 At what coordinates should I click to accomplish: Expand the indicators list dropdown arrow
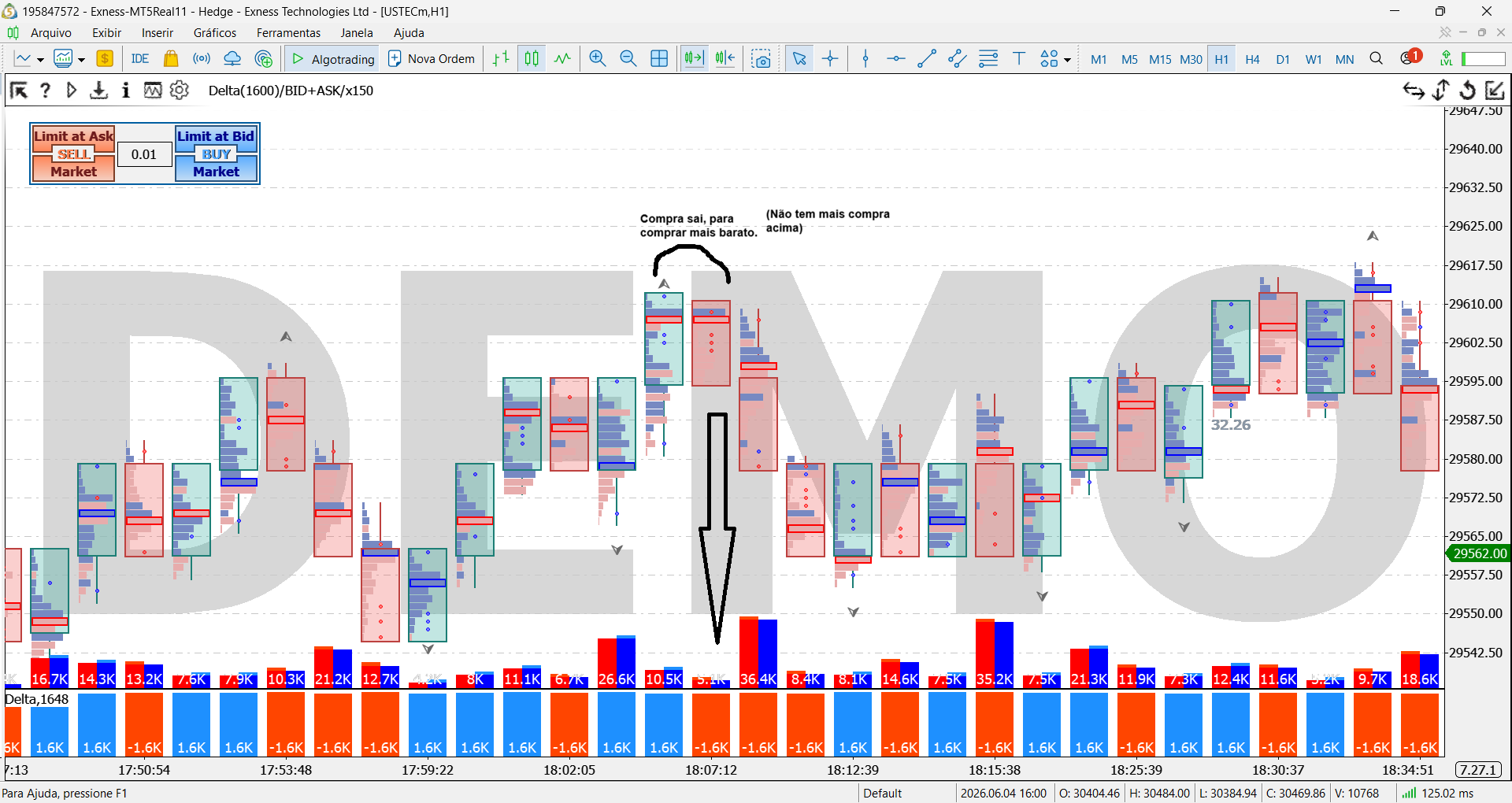point(81,60)
